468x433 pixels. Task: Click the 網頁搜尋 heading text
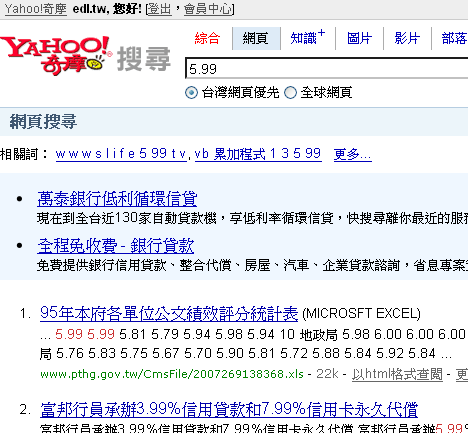pos(43,121)
